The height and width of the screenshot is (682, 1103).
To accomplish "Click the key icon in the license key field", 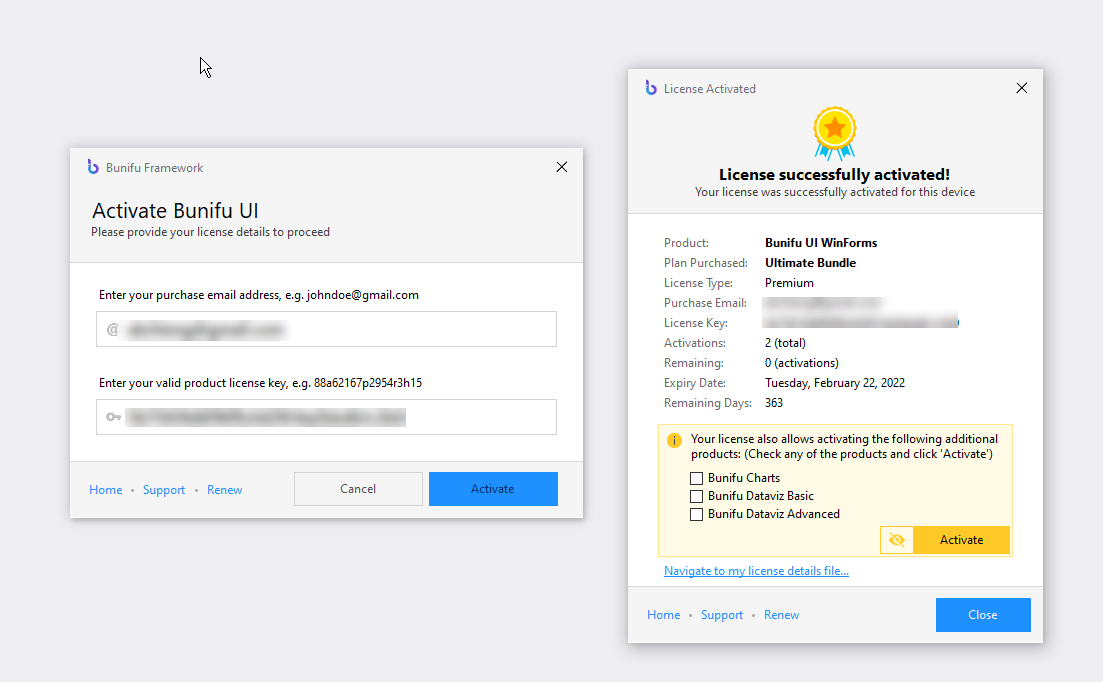I will coord(113,417).
